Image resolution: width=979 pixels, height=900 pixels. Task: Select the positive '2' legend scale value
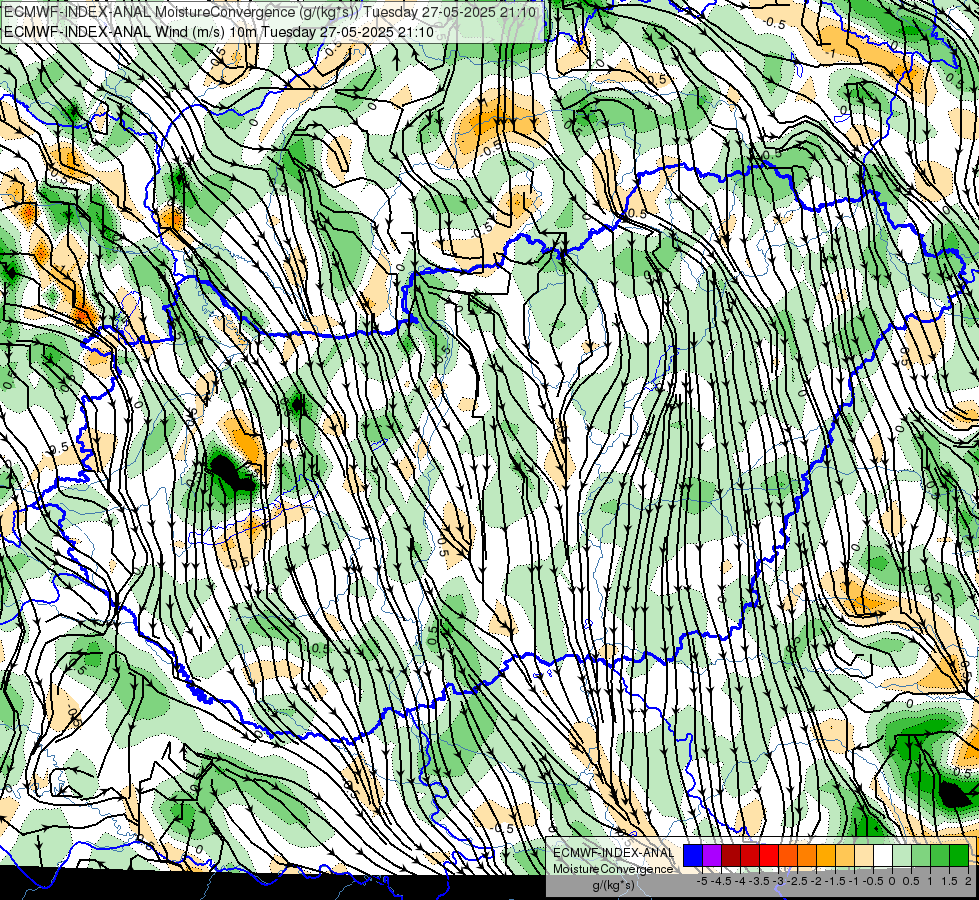pos(968,881)
